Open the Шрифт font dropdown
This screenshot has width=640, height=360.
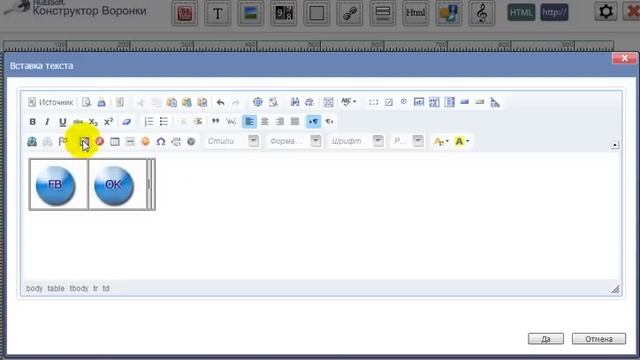[356, 141]
